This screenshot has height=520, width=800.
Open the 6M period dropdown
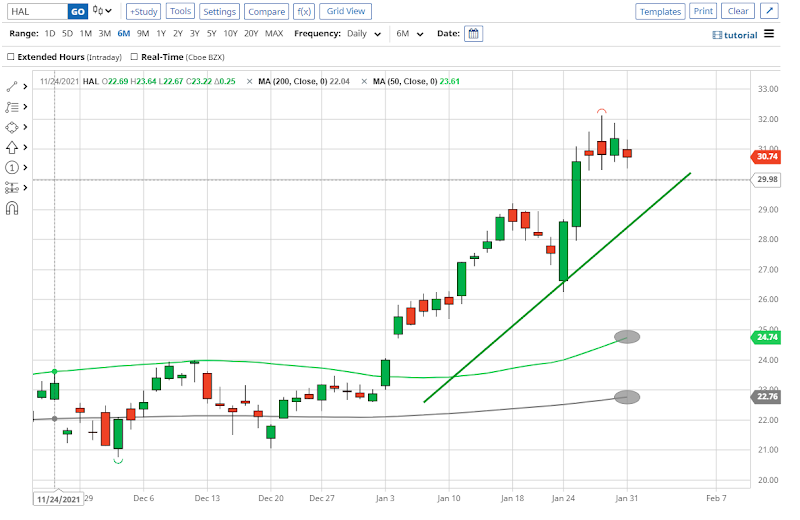coord(409,33)
